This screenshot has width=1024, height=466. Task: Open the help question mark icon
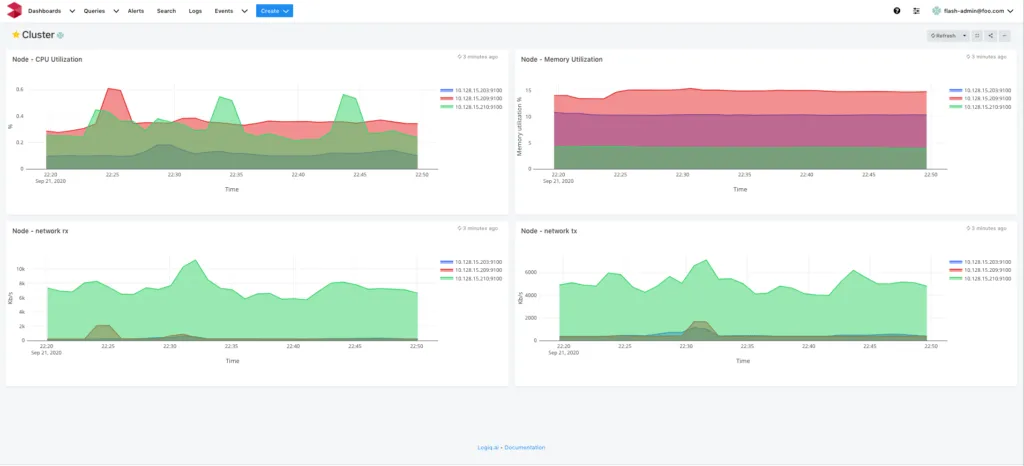896,11
